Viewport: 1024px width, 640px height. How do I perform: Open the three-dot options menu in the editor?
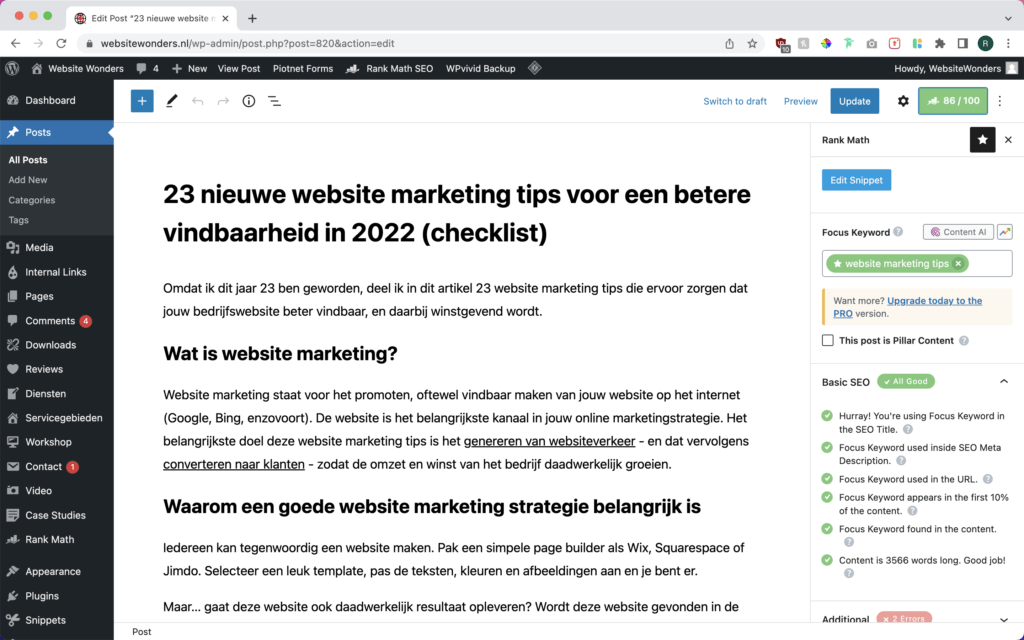[998, 101]
